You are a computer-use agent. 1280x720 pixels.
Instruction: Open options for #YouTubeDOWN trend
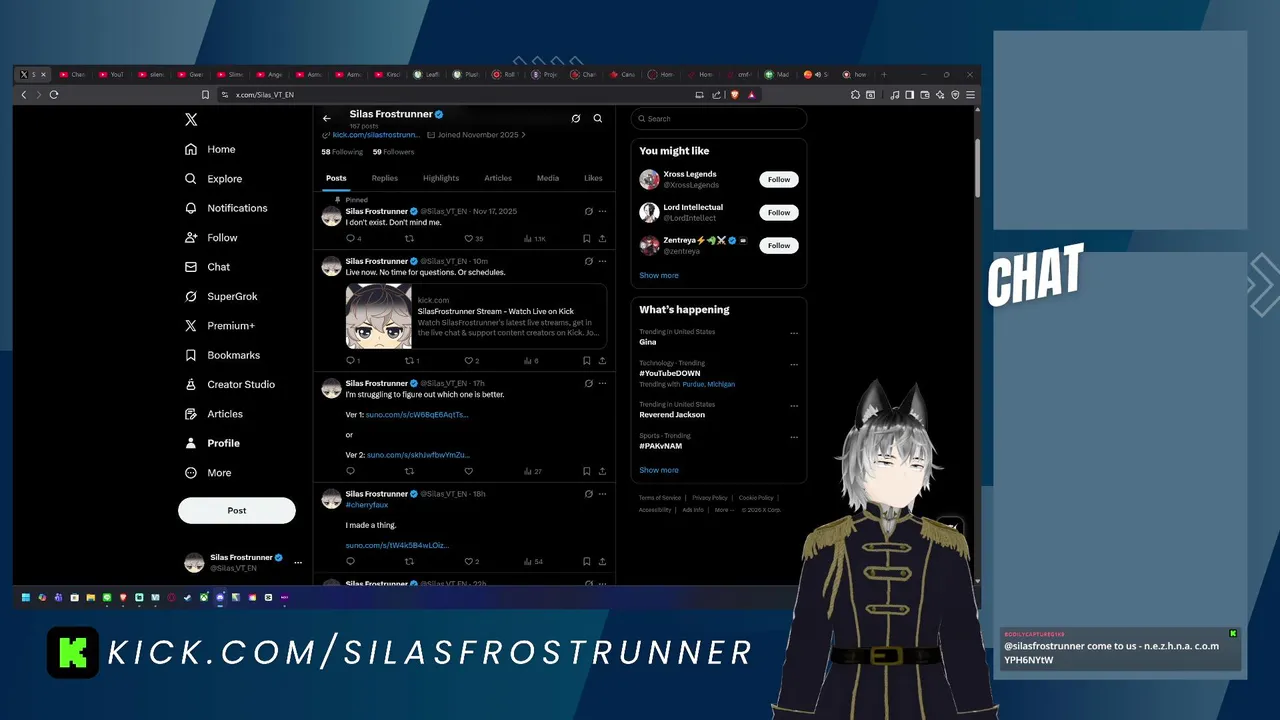point(794,365)
